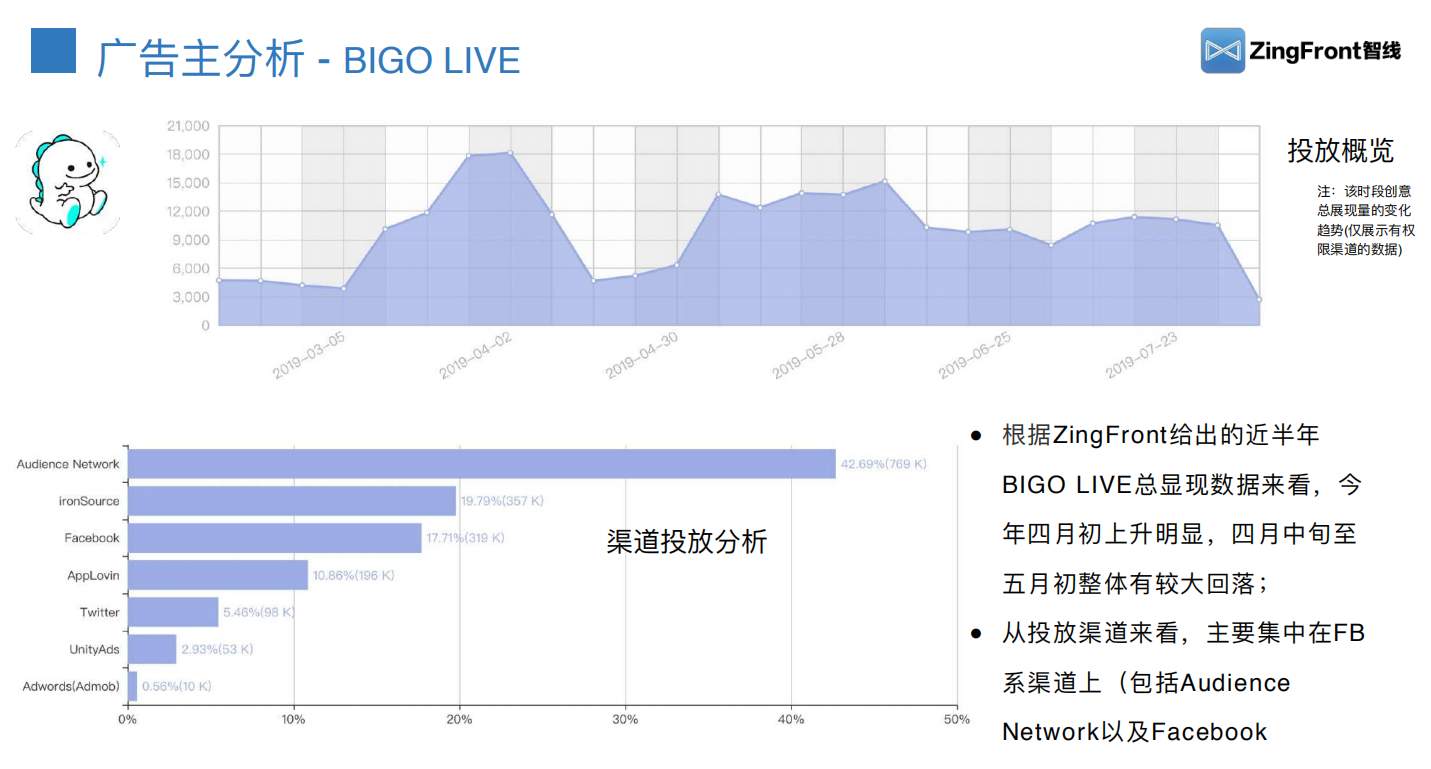This screenshot has height=769, width=1431.
Task: Click the highest peak point of the area chart
Action: pyautogui.click(x=510, y=153)
